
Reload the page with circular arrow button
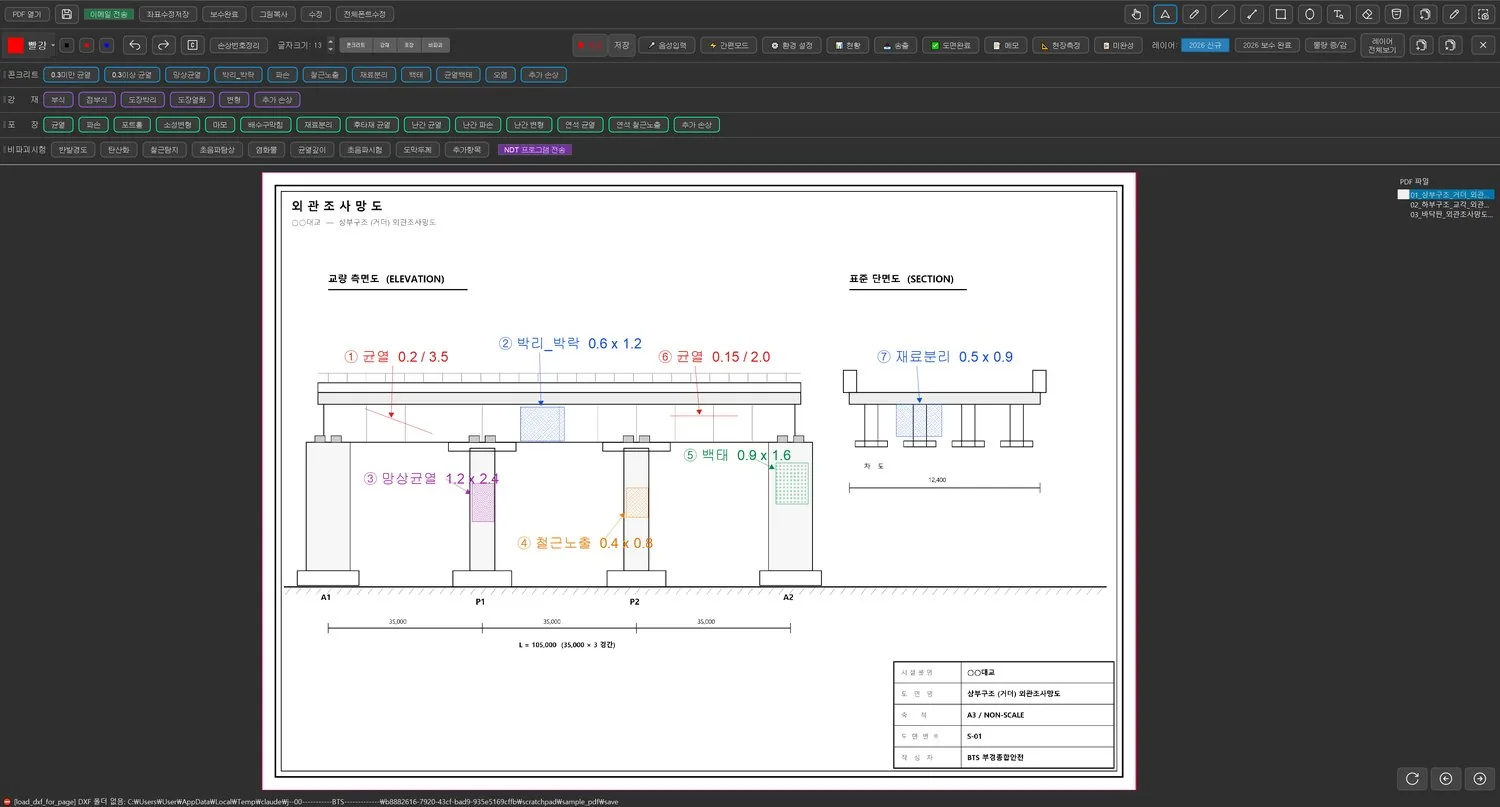point(1412,778)
